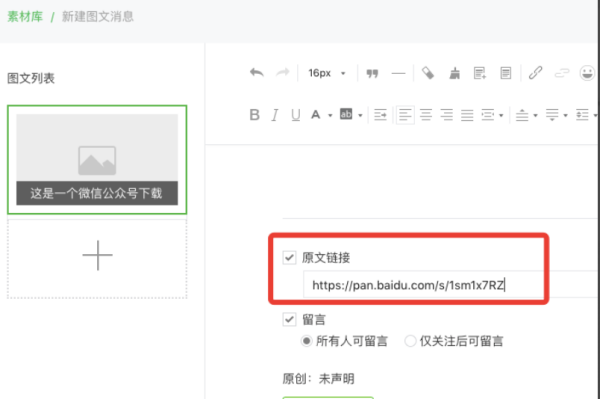Expand the font color arrow
Image resolution: width=600 pixels, height=399 pixels.
tap(330, 115)
